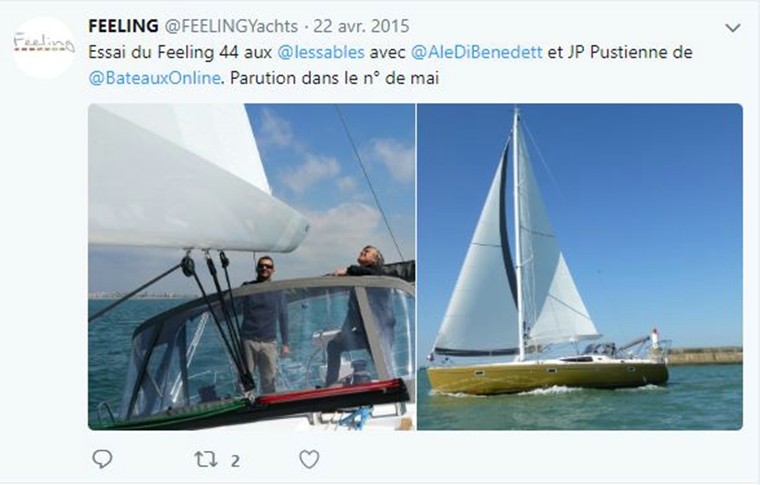Retweet this tweet using the arrows icon
The height and width of the screenshot is (485, 760).
pos(206,459)
